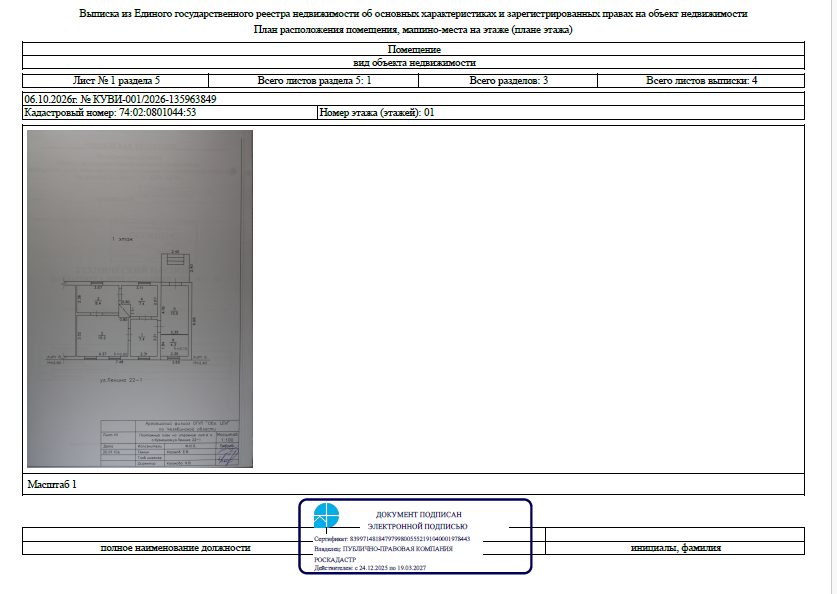Click the 'вид объекта недвижимости' caption

pyautogui.click(x=414, y=62)
